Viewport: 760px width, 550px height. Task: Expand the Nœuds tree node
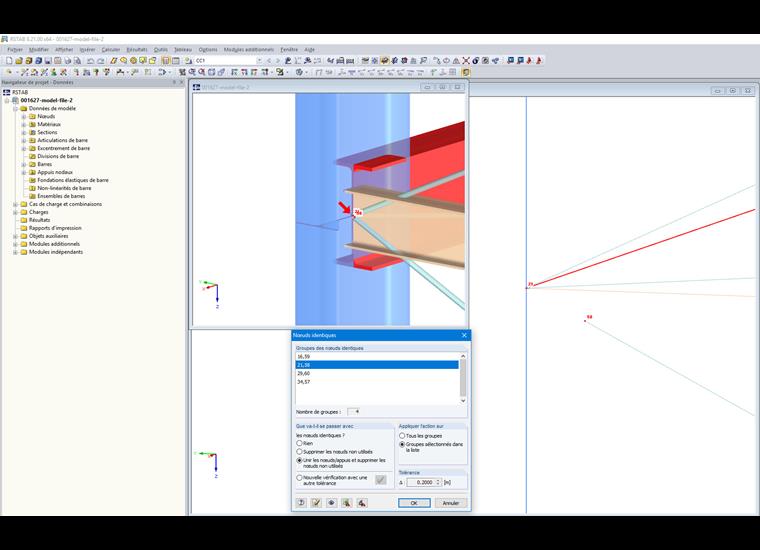24,116
